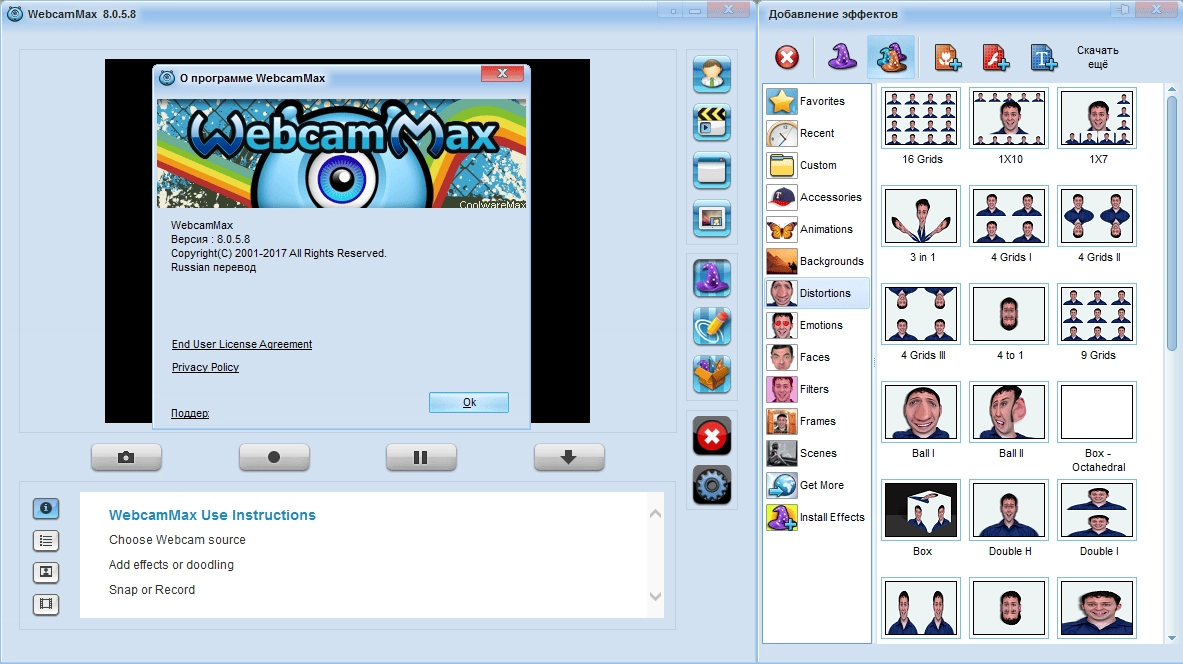
Task: Click Ok in the About dialog
Action: (469, 402)
